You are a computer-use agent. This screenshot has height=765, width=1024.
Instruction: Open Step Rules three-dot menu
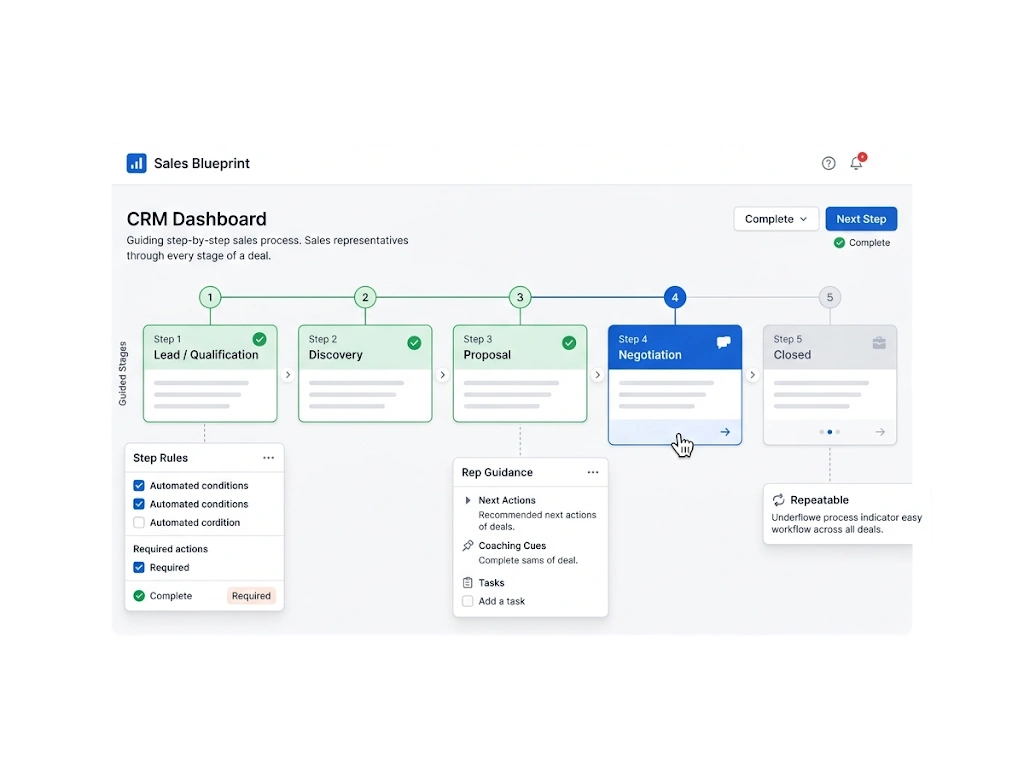click(x=268, y=458)
